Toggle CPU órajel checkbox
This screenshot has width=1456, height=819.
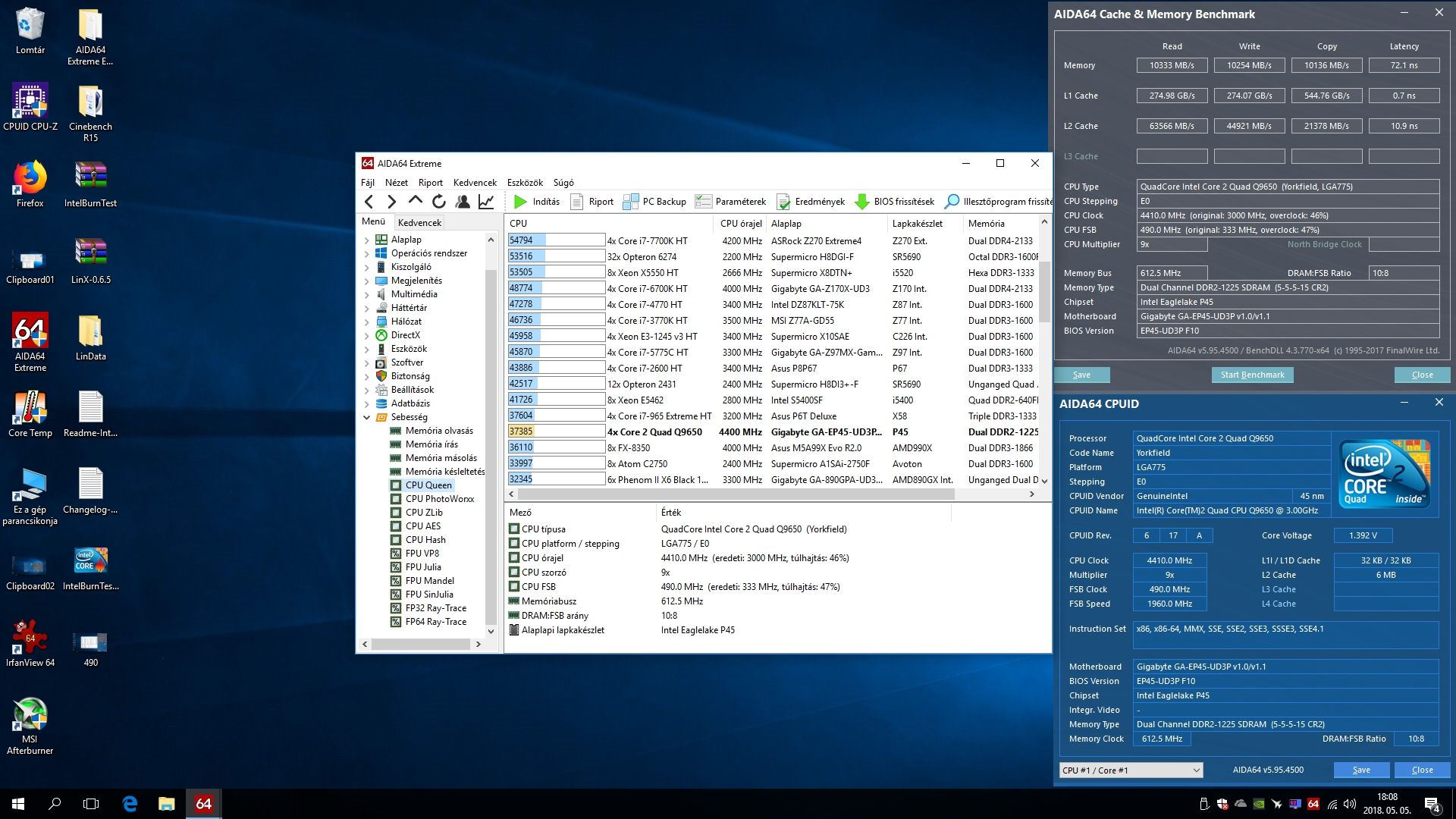pos(514,558)
